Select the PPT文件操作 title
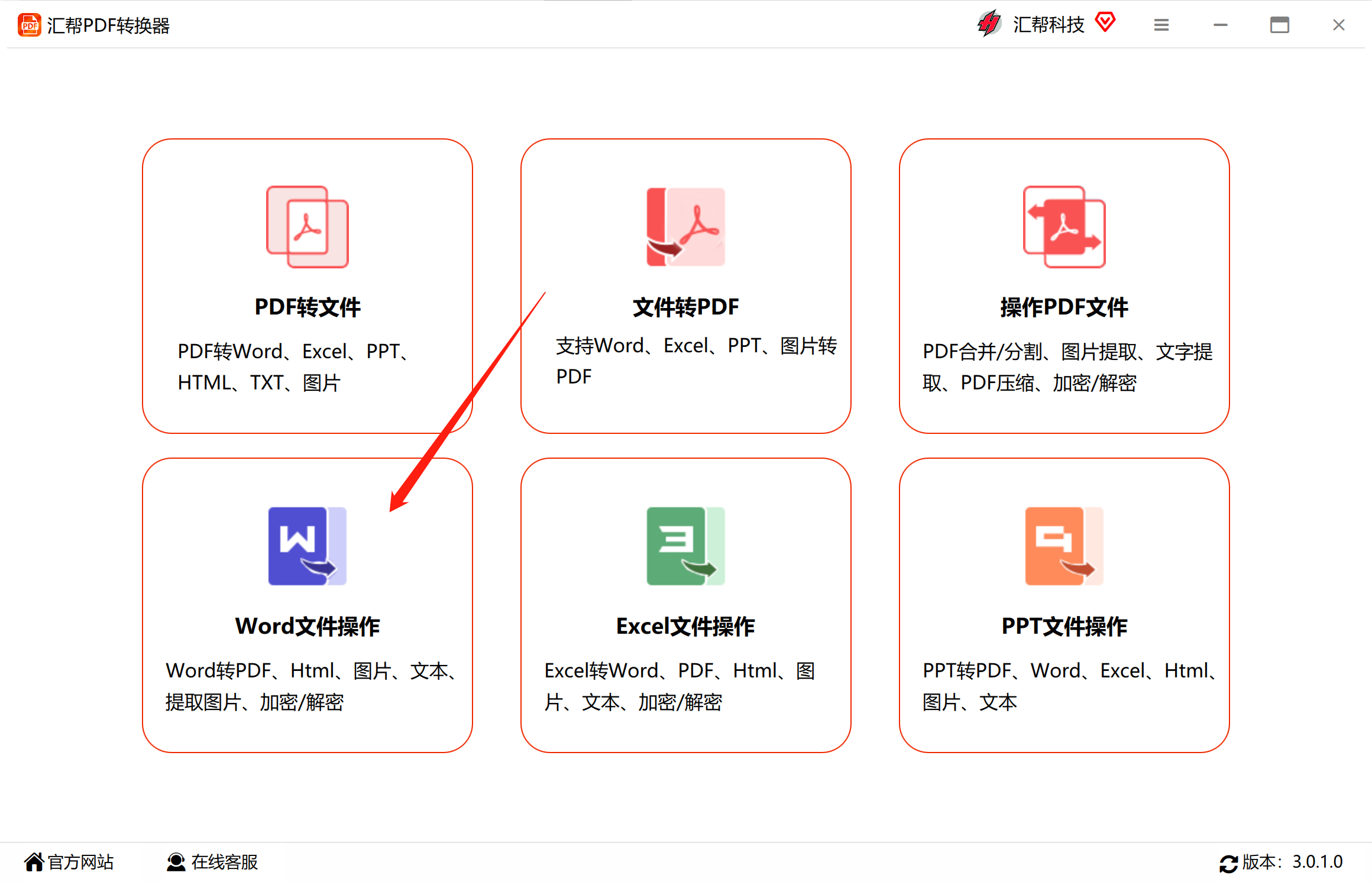The image size is (1372, 882). [1064, 626]
